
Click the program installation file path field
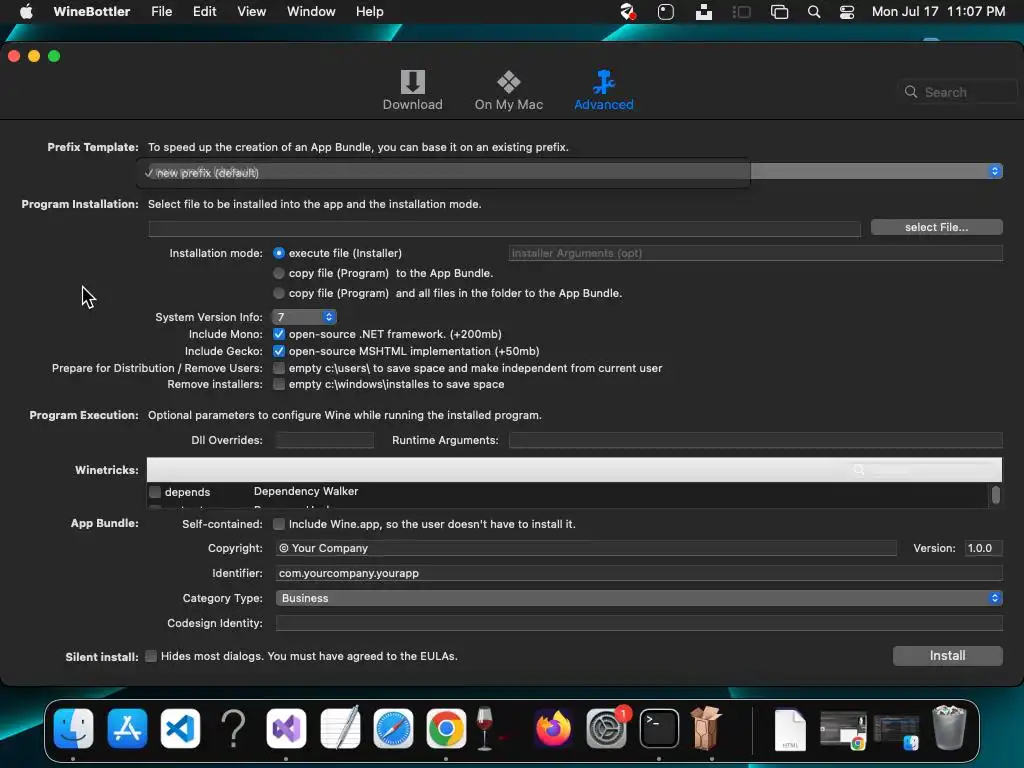[x=504, y=228]
